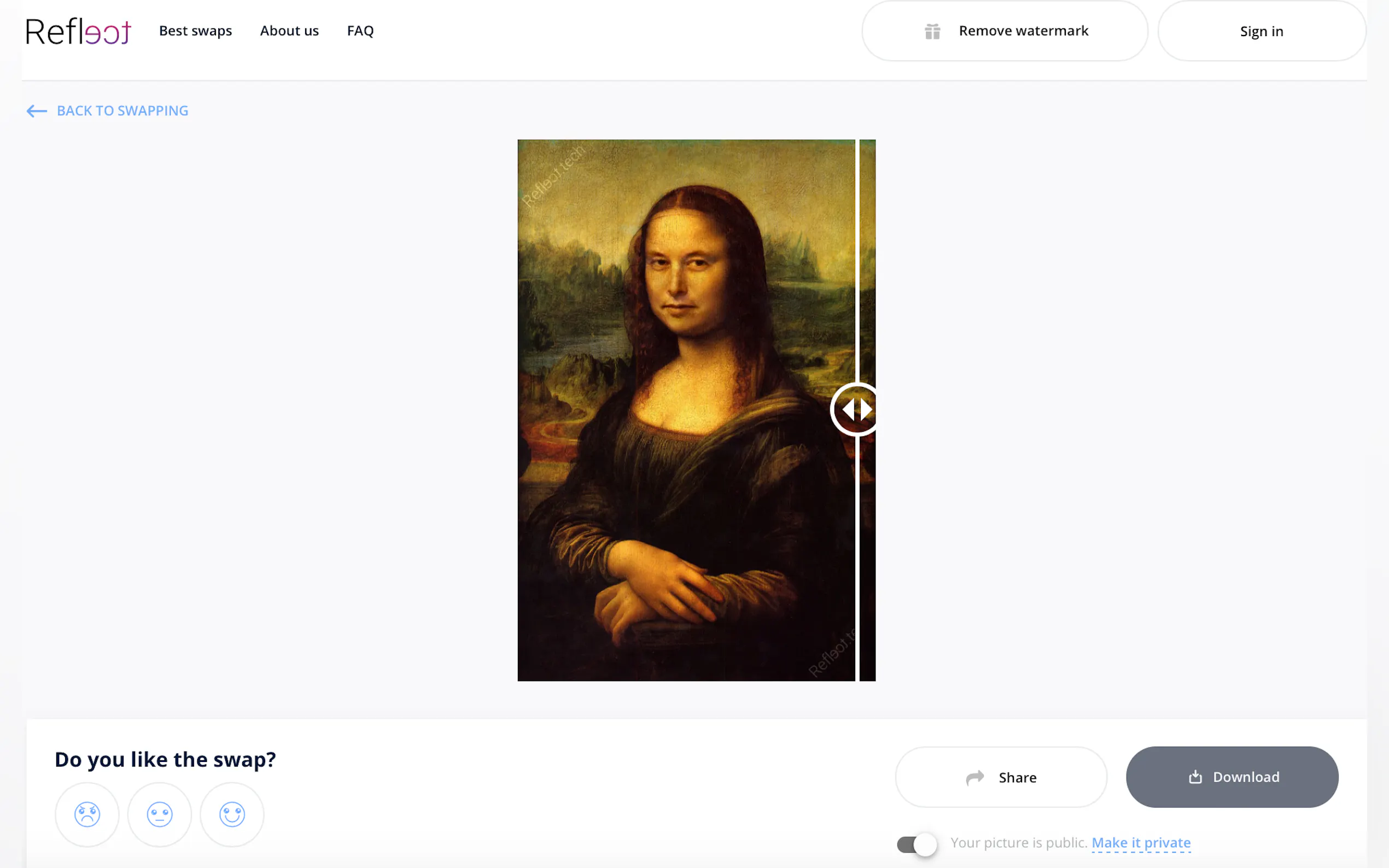The width and height of the screenshot is (1389, 868).
Task: Click the download tray icon
Action: (1195, 777)
